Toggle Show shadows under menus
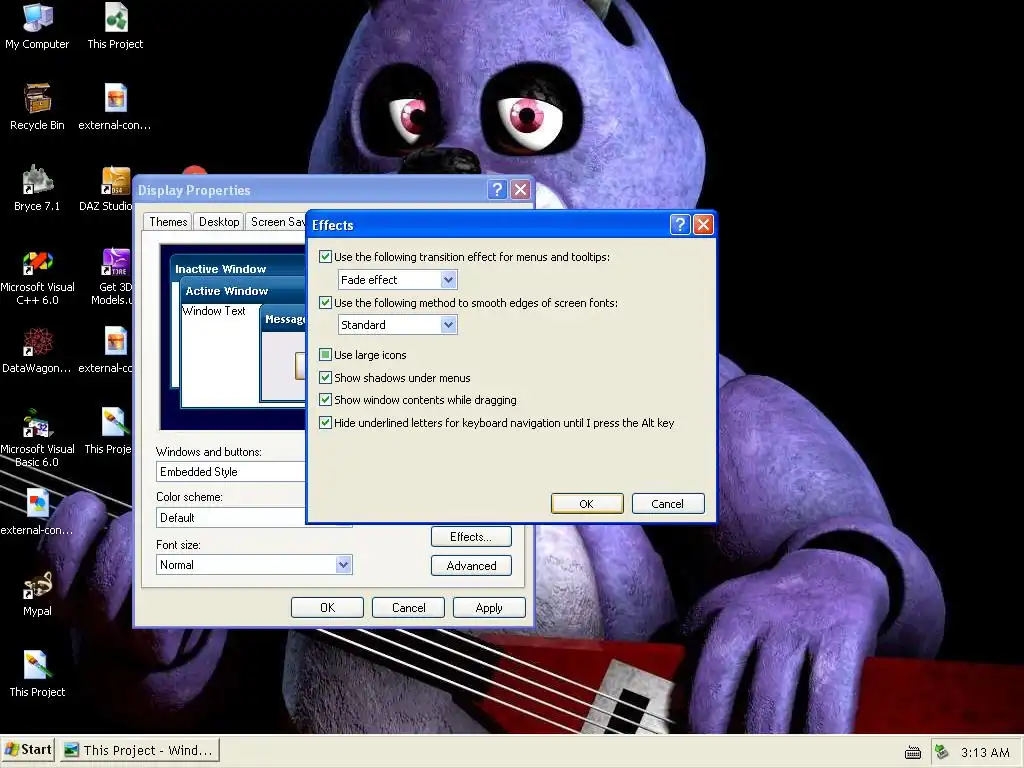This screenshot has height=768, width=1024. point(325,377)
